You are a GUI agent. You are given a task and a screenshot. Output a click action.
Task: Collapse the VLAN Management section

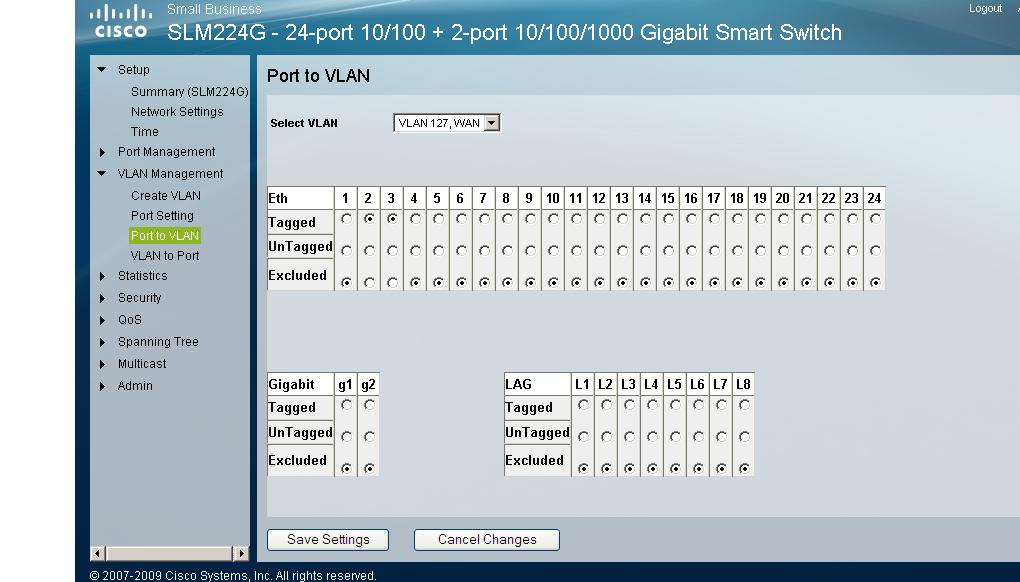(101, 174)
